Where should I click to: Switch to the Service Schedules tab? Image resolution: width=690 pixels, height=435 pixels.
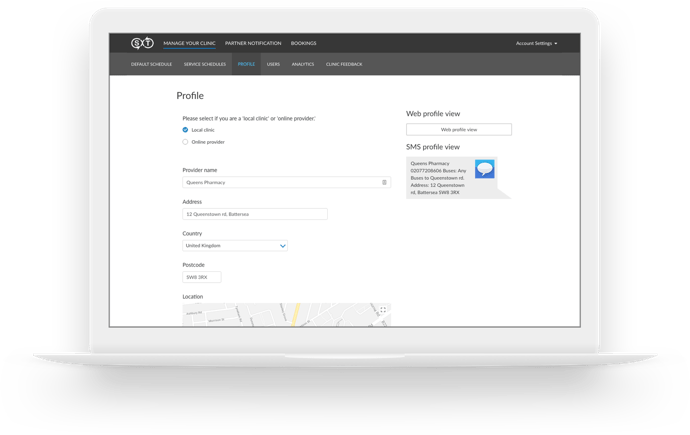click(205, 64)
